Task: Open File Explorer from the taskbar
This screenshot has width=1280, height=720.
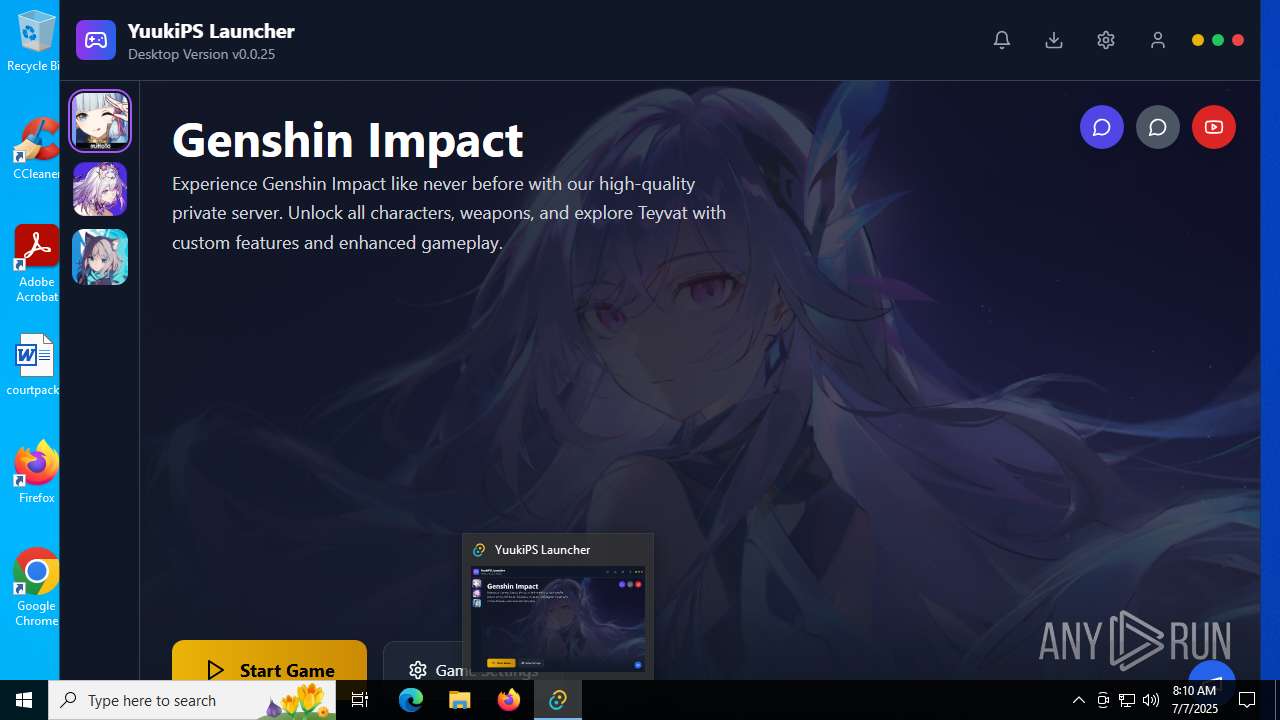Action: click(460, 700)
